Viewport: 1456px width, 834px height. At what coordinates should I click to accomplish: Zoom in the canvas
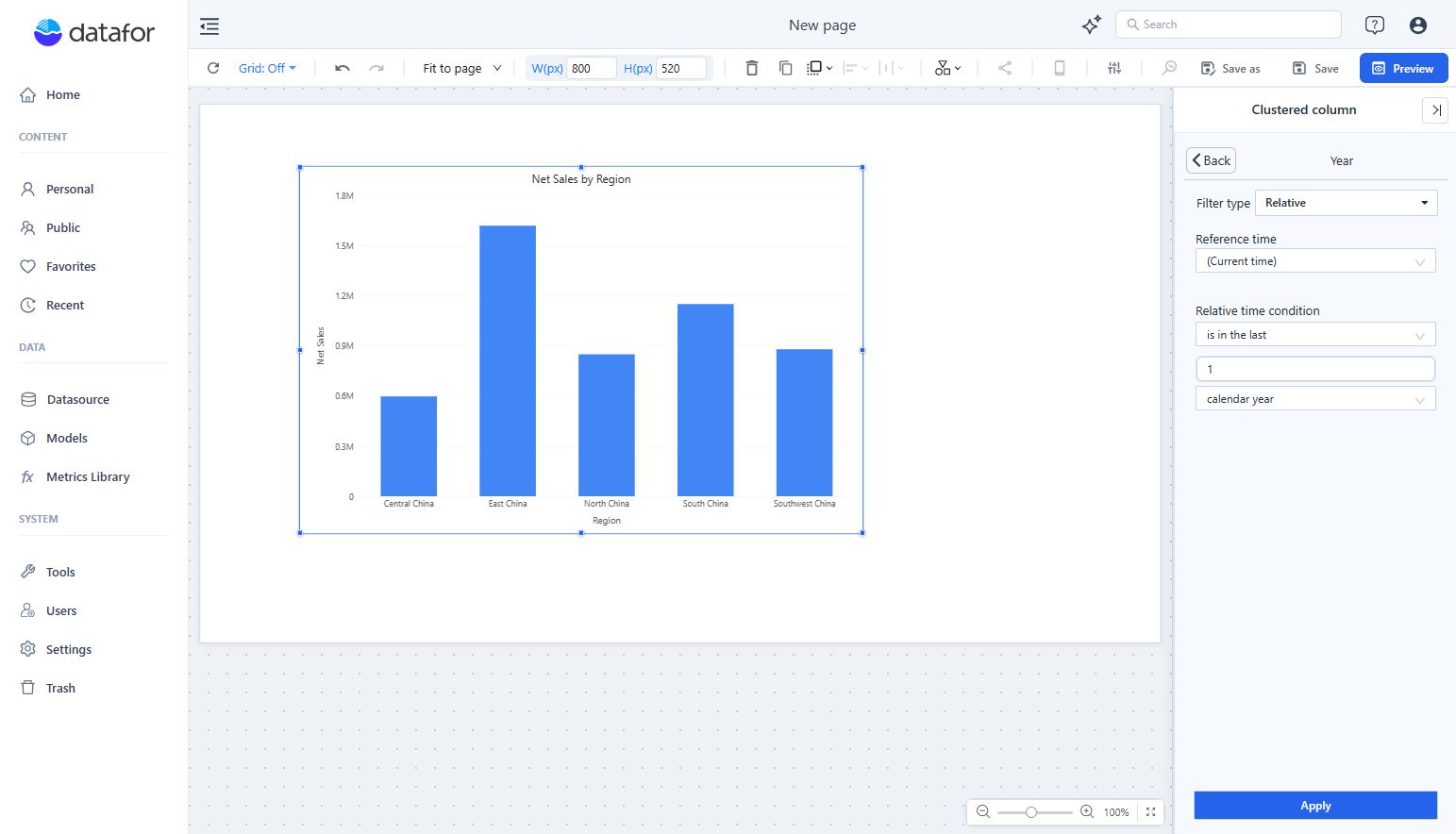pyautogui.click(x=1087, y=811)
